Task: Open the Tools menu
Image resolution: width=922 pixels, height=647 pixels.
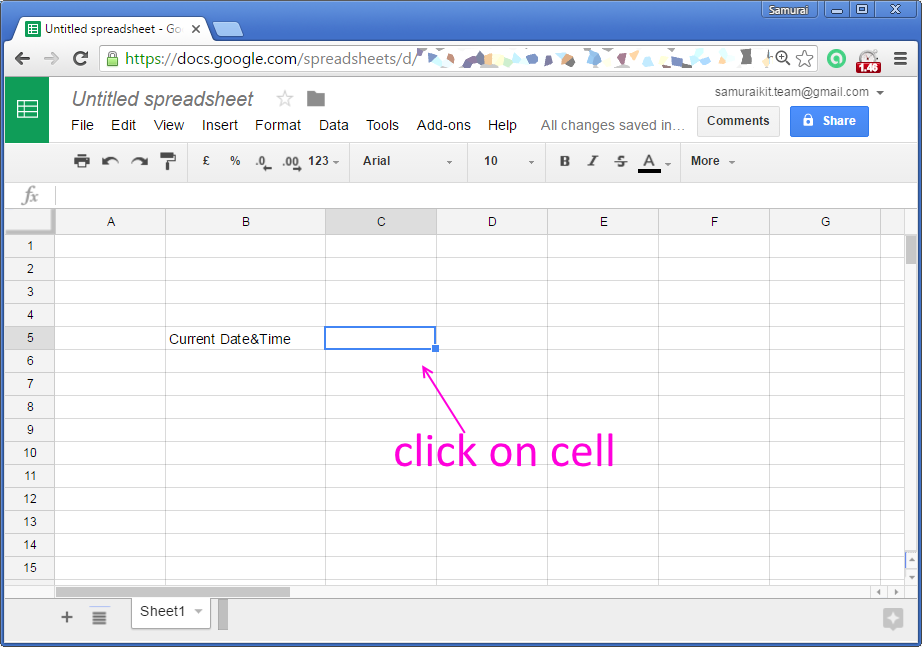Action: pos(382,125)
